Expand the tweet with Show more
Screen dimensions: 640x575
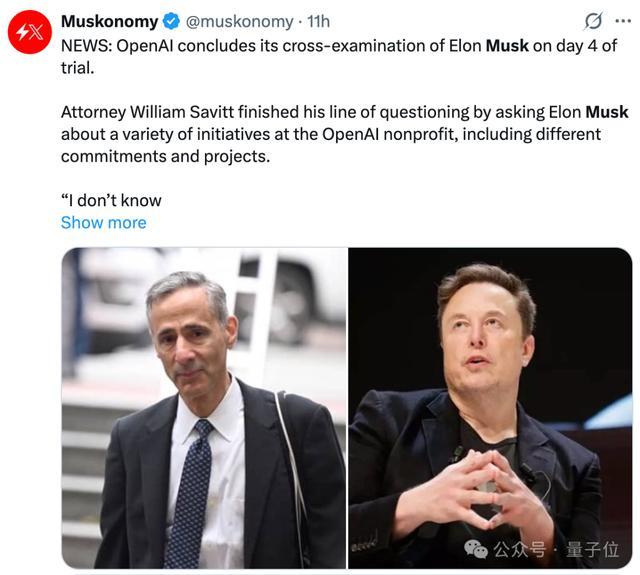[x=104, y=223]
